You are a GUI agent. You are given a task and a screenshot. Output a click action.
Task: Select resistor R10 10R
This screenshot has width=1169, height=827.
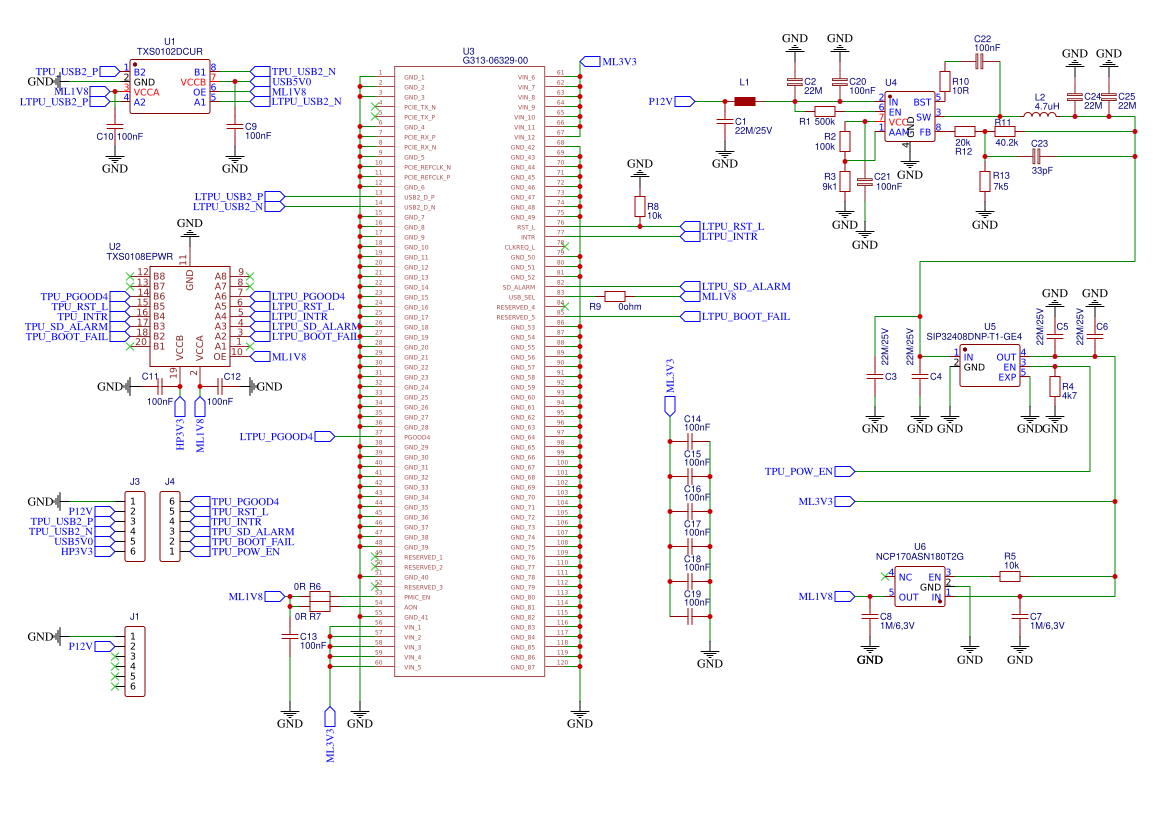pyautogui.click(x=945, y=81)
